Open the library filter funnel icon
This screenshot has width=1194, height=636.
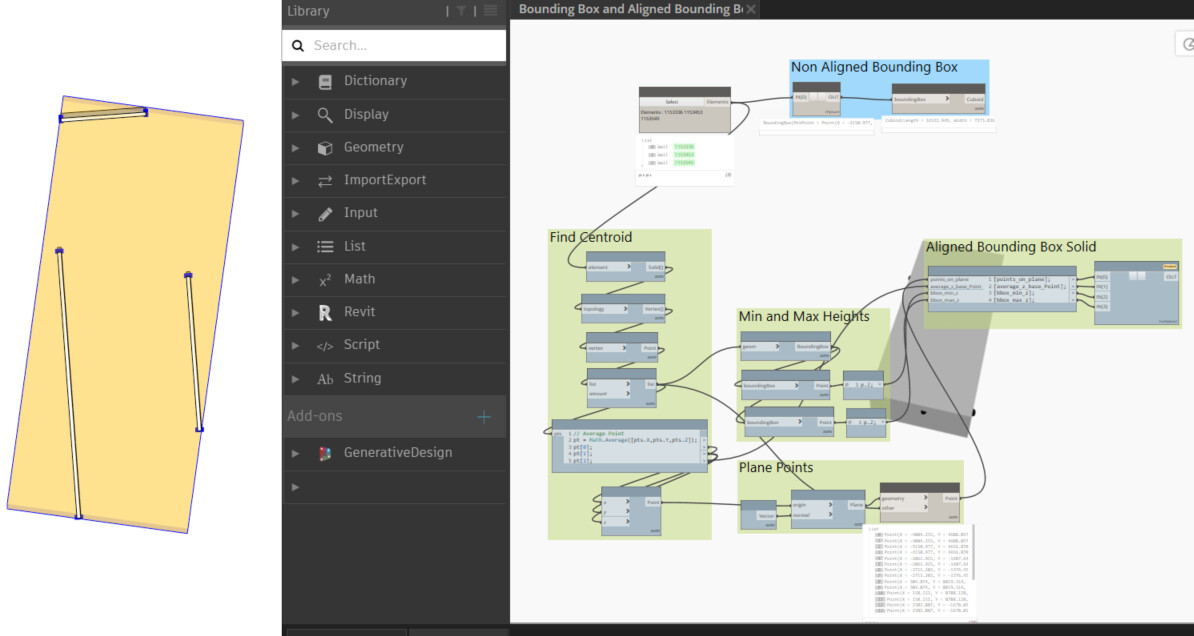point(460,11)
